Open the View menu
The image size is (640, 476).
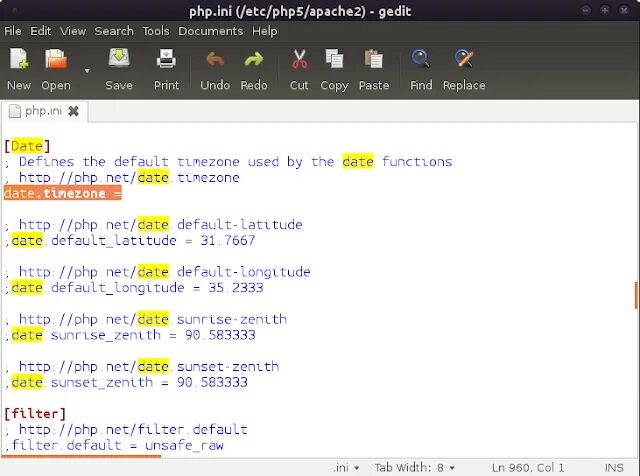(73, 31)
